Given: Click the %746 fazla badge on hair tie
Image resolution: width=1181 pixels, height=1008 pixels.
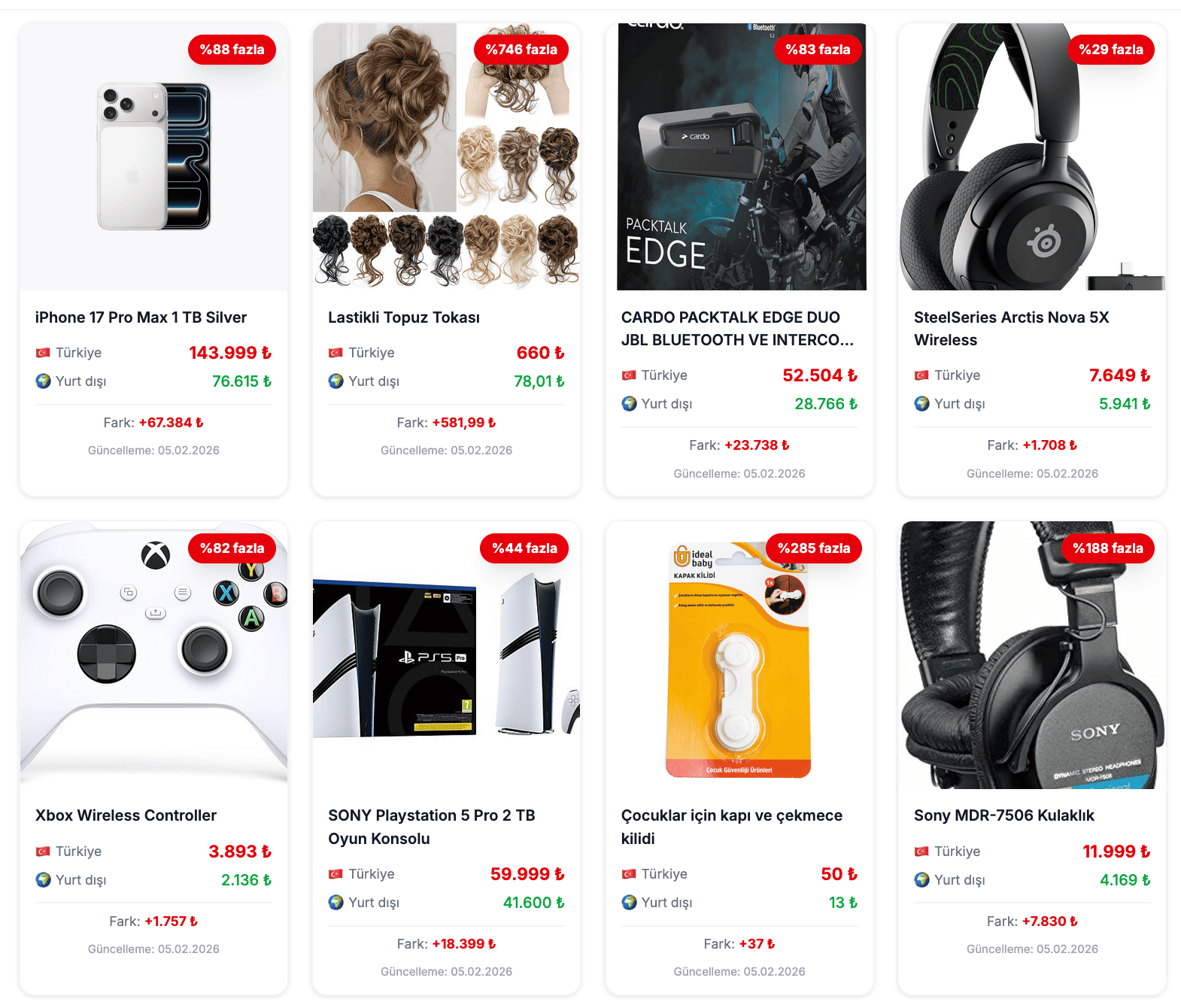Looking at the screenshot, I should click(521, 50).
